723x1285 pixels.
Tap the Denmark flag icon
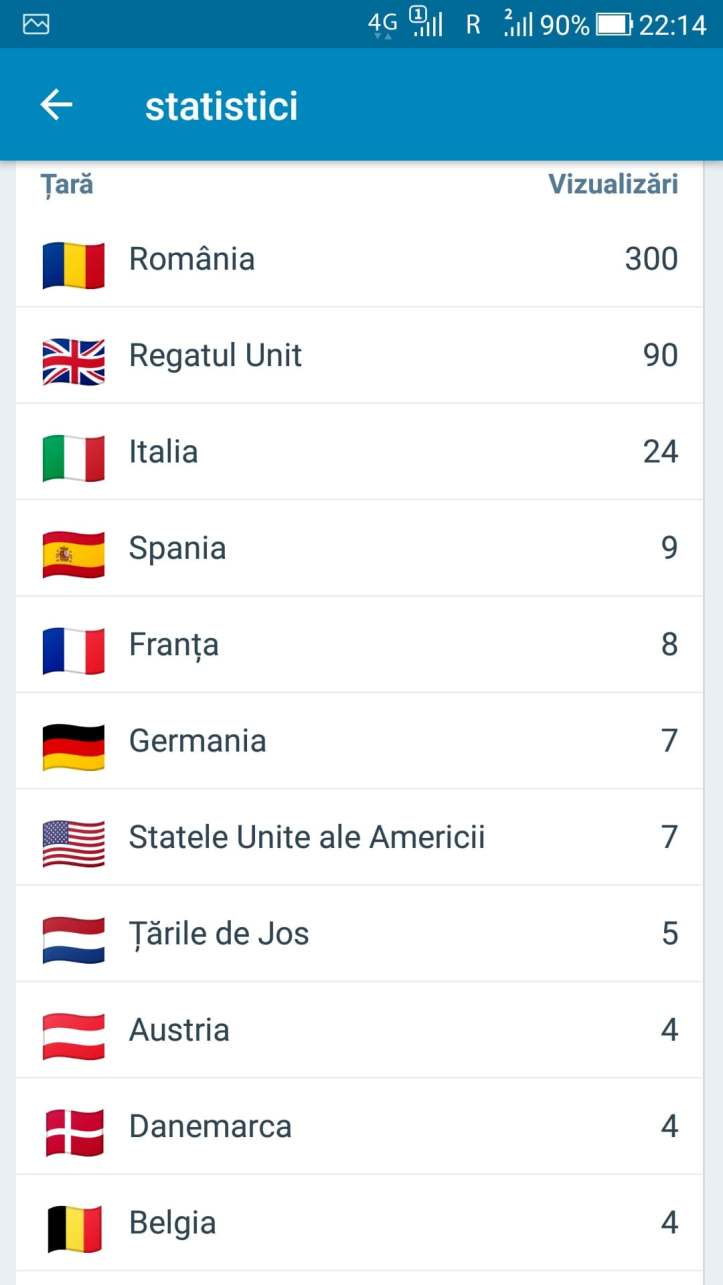click(74, 1133)
